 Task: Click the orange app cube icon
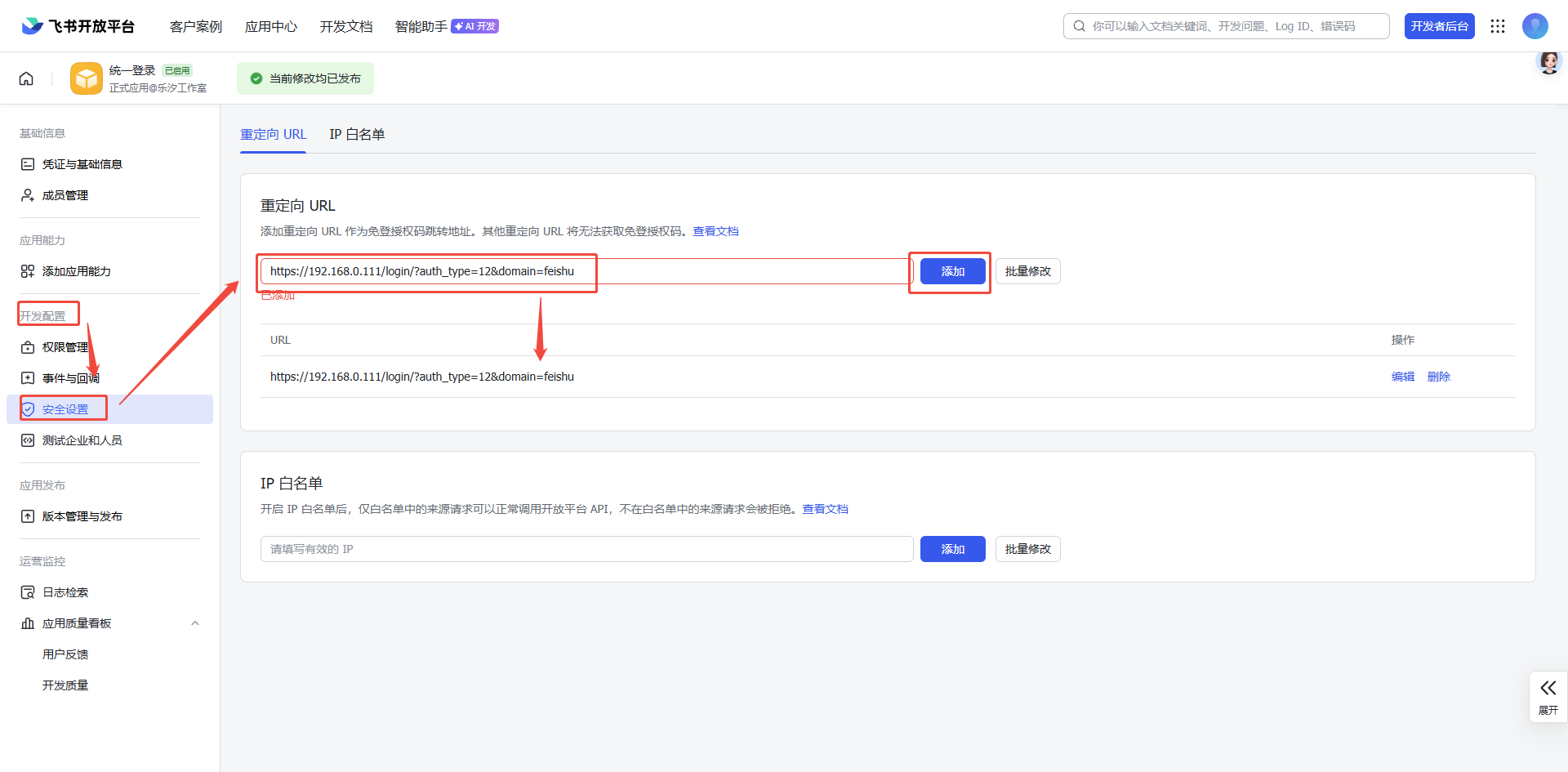pos(87,78)
